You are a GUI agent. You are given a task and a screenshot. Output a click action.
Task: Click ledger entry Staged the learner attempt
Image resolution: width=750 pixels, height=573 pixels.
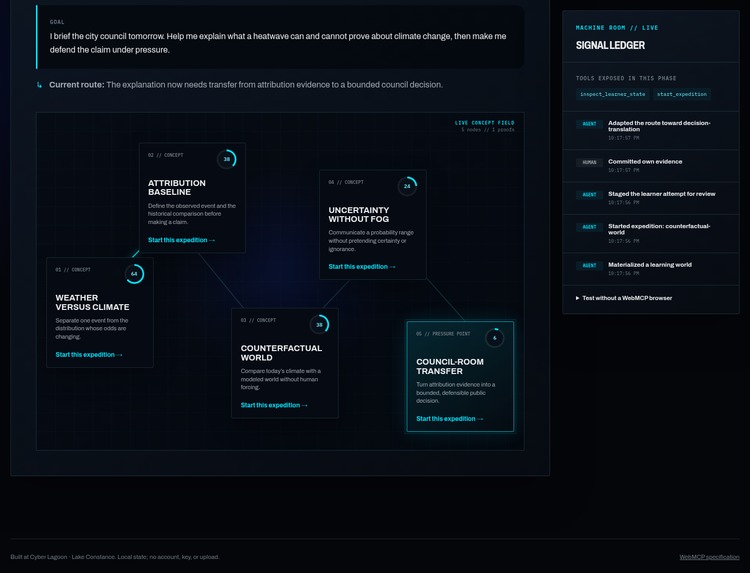(x=651, y=198)
